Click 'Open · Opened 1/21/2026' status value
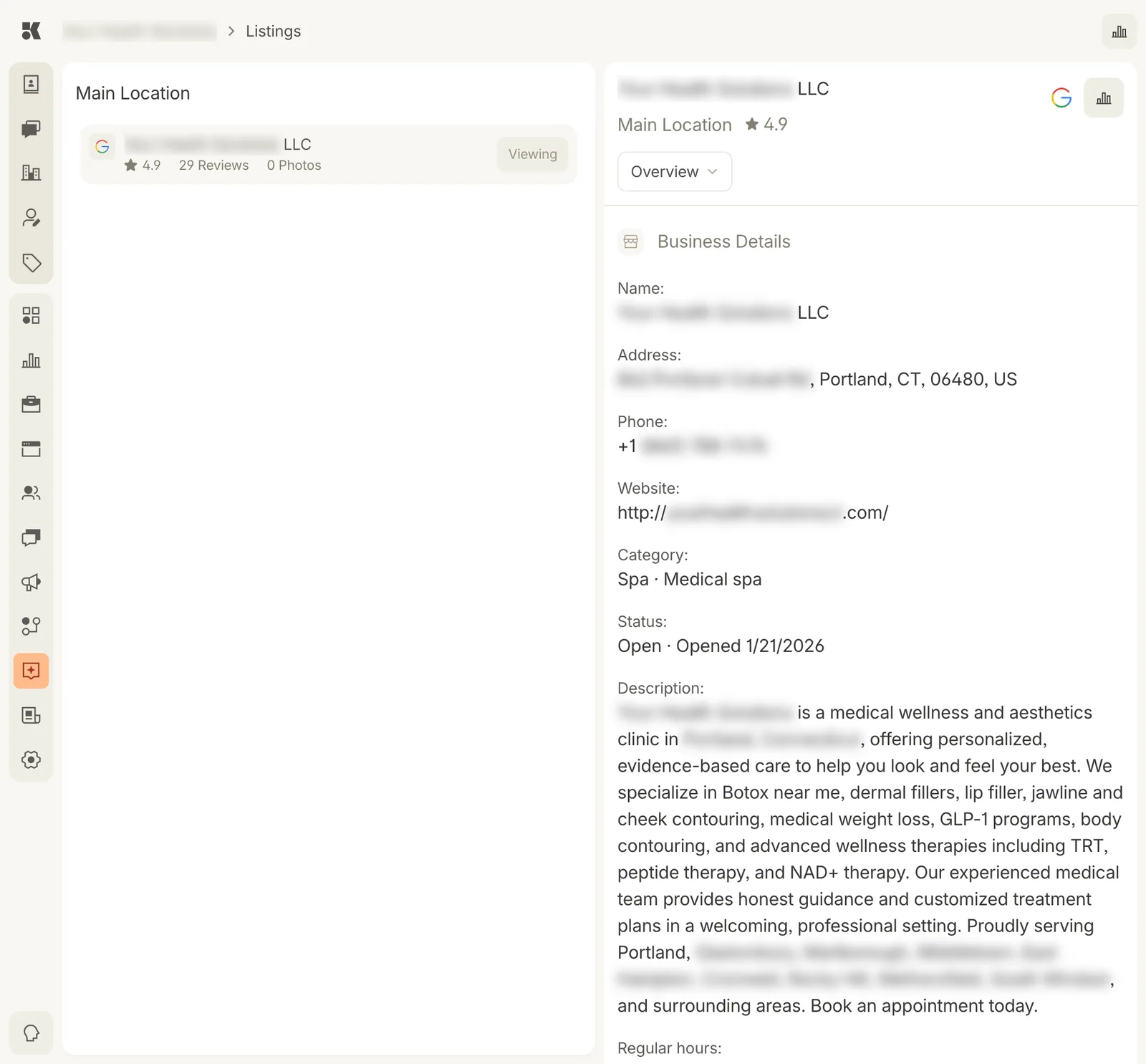The width and height of the screenshot is (1146, 1064). [x=721, y=646]
